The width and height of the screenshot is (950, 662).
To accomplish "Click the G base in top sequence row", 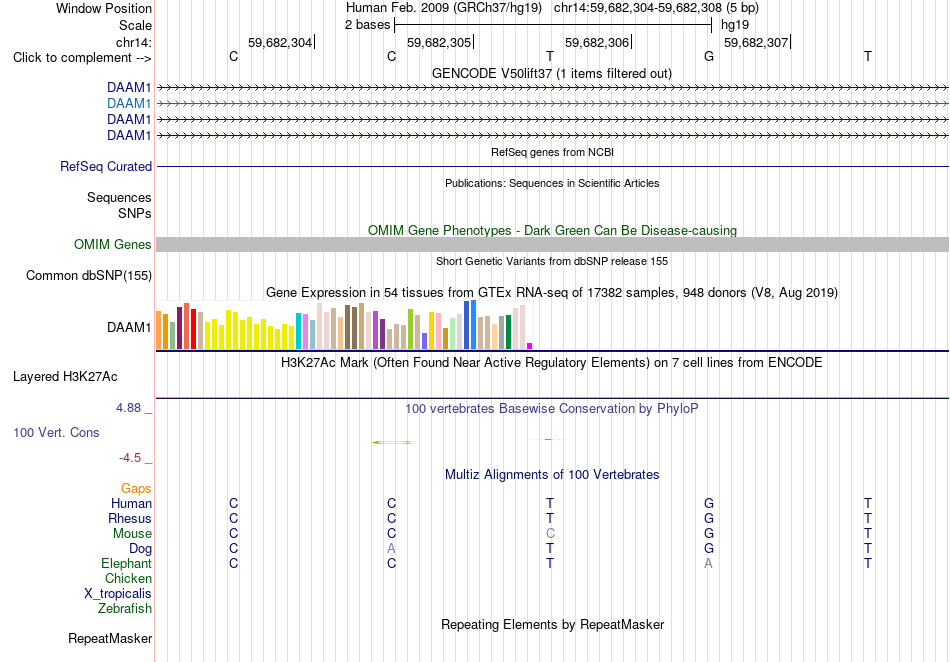I will [709, 56].
